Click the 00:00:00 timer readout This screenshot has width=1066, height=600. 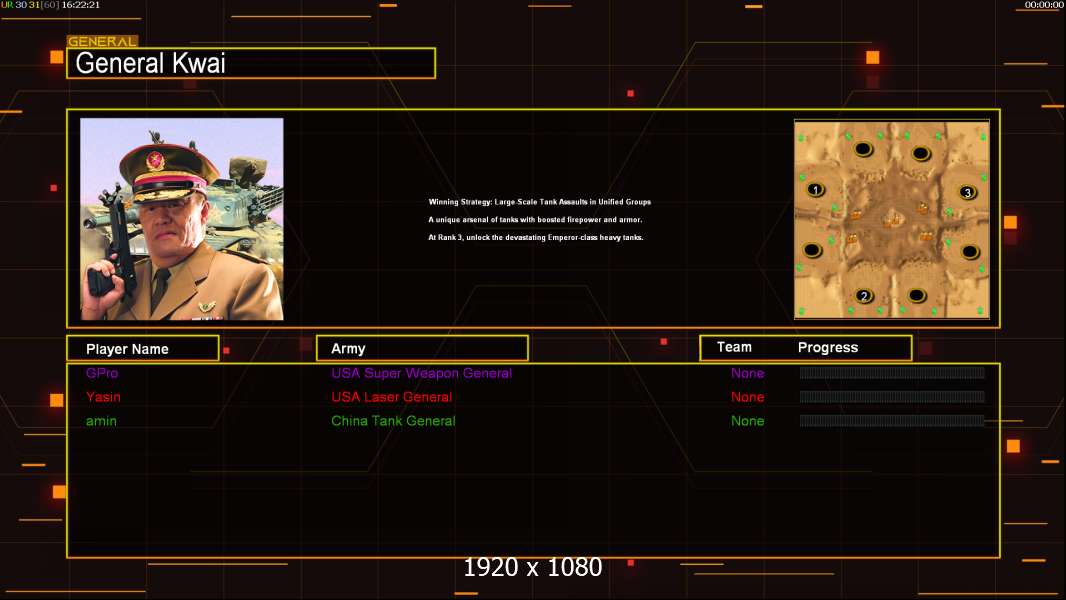point(1044,5)
